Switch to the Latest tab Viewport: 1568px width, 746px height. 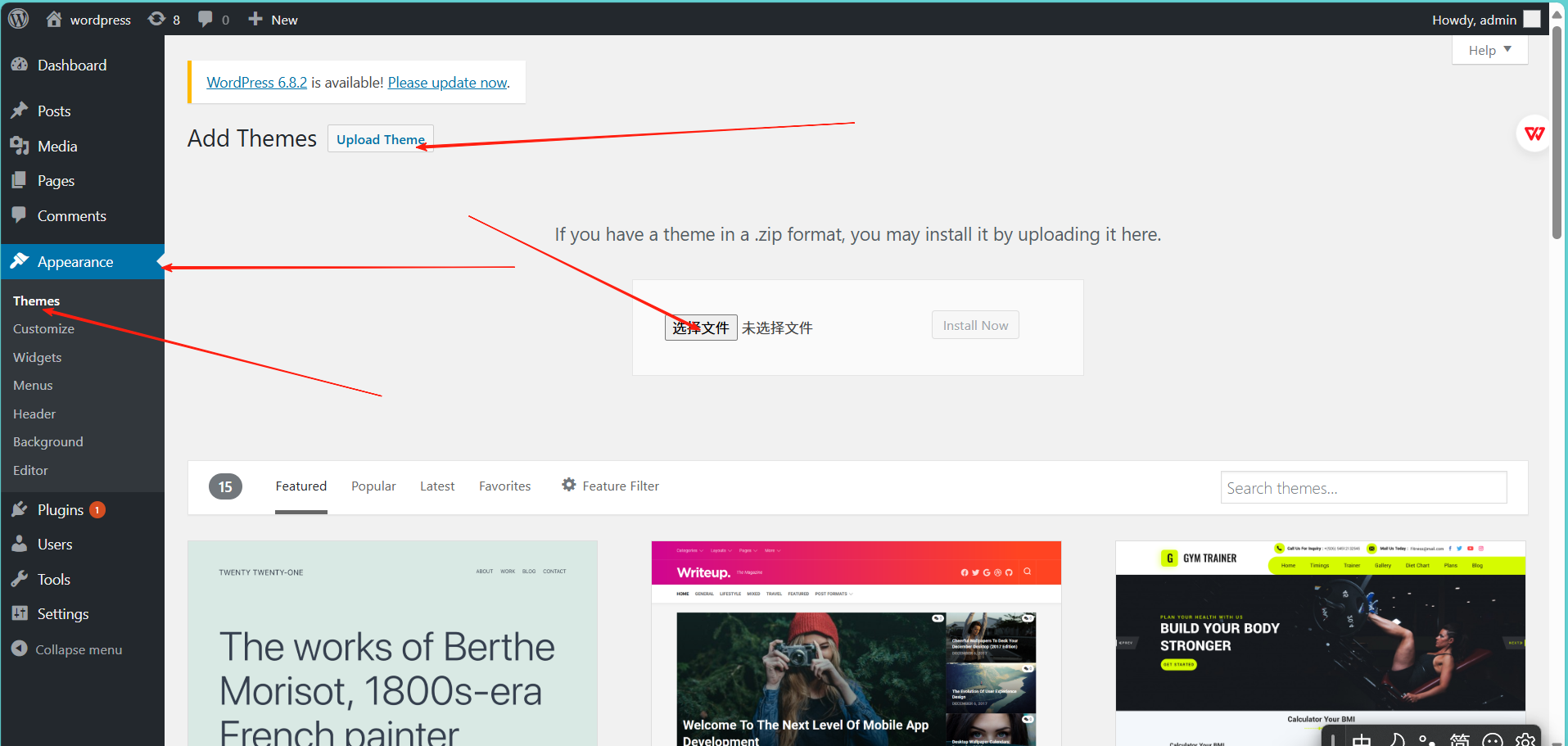point(437,486)
